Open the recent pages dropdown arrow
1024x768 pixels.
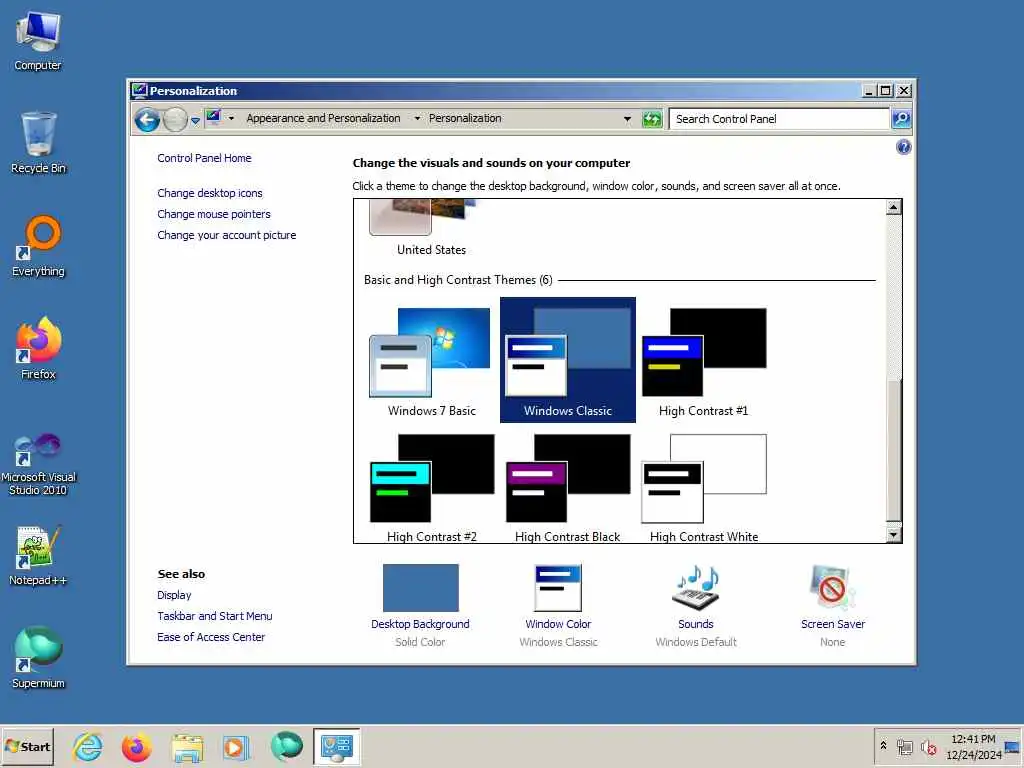[195, 120]
